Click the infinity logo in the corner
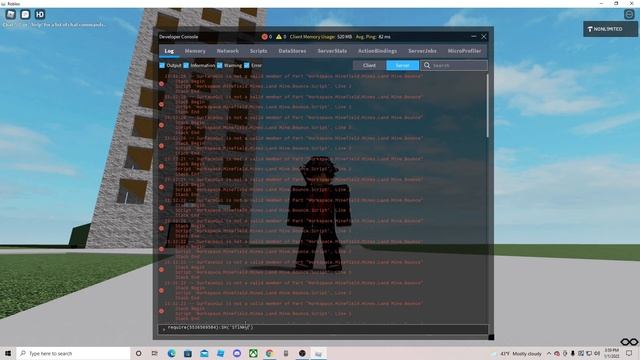Viewport: 640px width, 360px height. [x=629, y=342]
